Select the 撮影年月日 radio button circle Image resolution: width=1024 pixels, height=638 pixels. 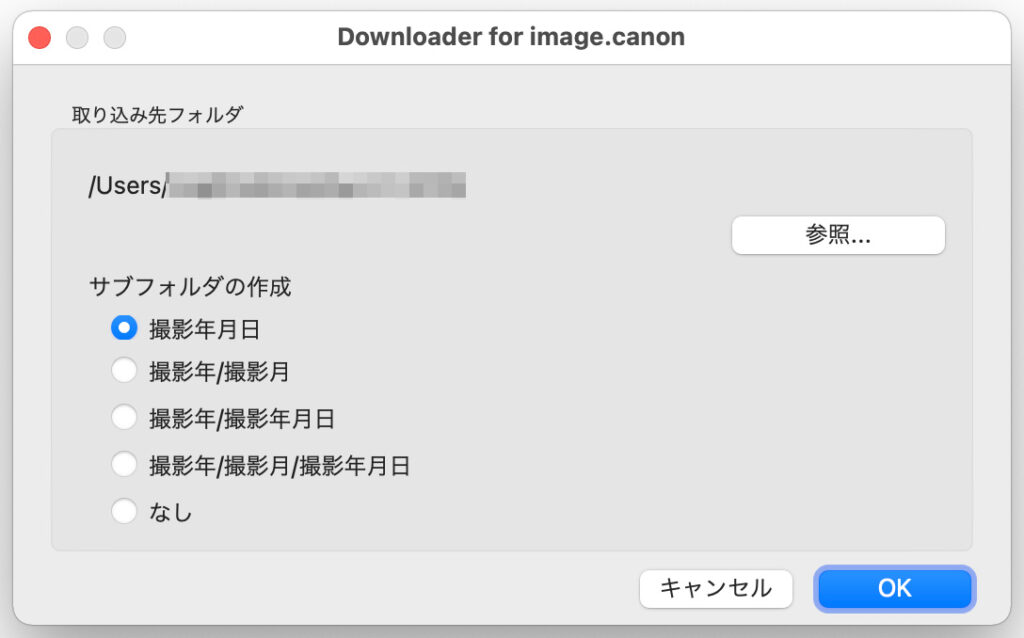coord(124,327)
